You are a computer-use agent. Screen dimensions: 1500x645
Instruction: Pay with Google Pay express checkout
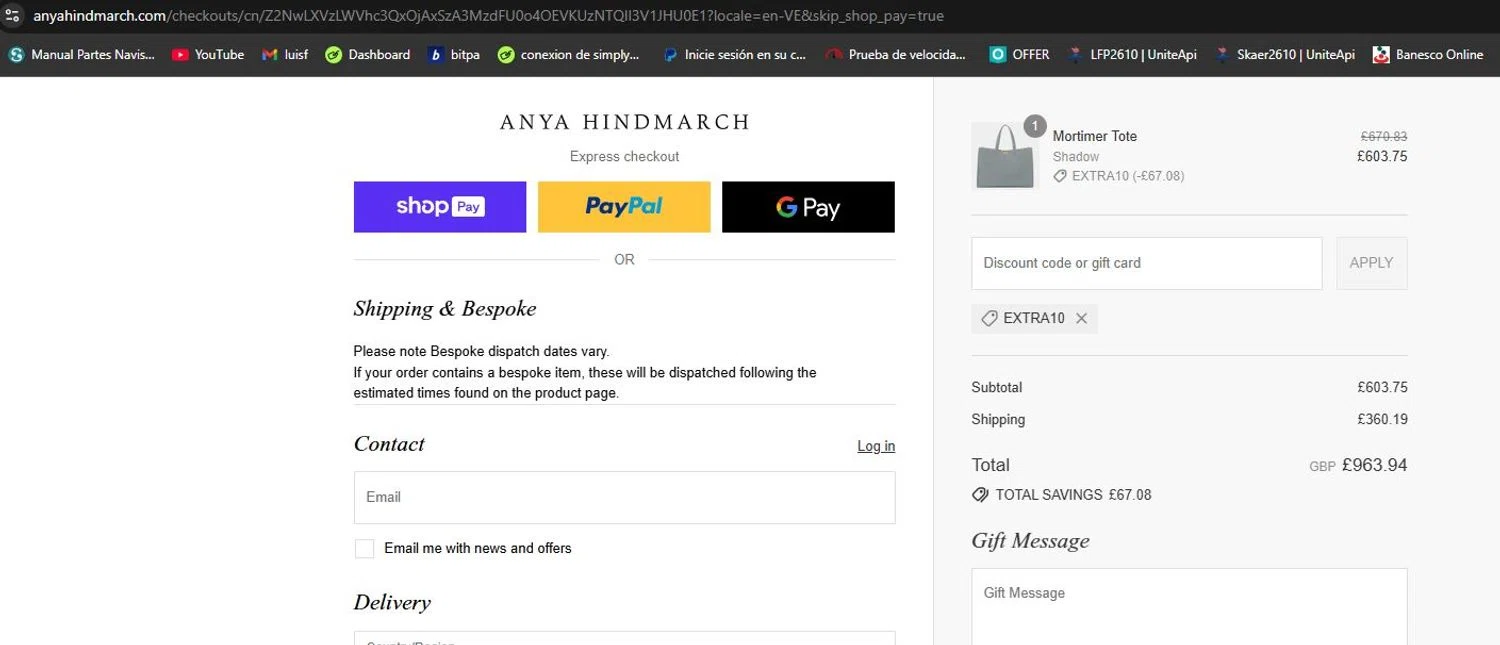click(x=808, y=207)
